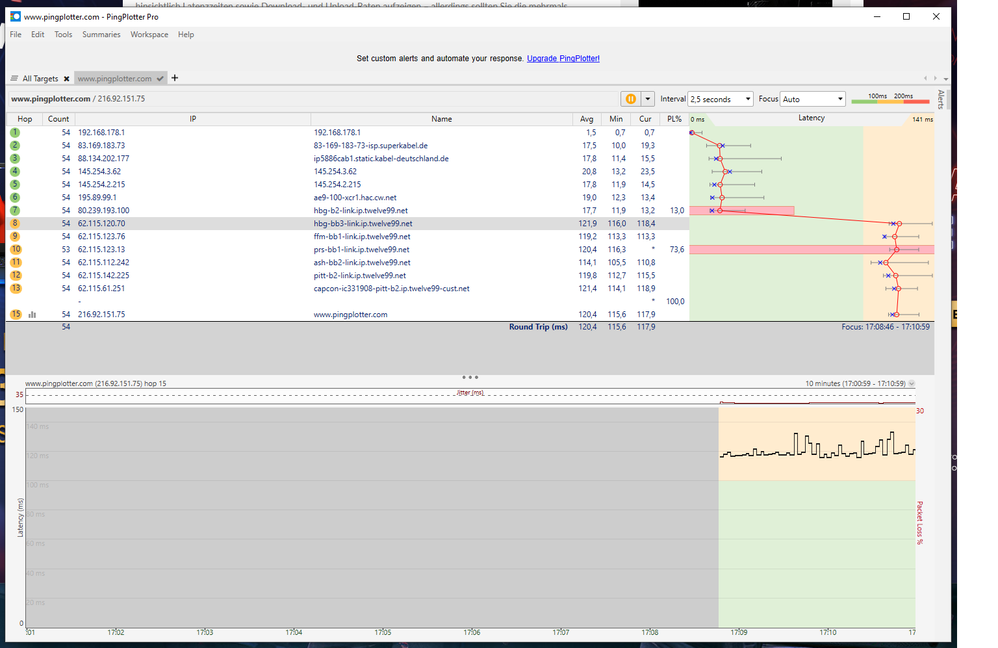
Task: Sort by the Hop column header
Action: click(x=25, y=118)
